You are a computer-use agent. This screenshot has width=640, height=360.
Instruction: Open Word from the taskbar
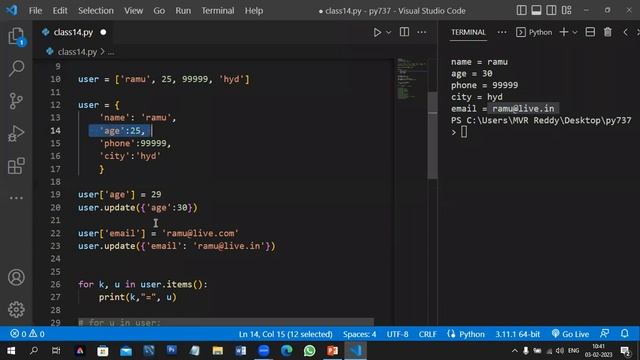[241, 351]
